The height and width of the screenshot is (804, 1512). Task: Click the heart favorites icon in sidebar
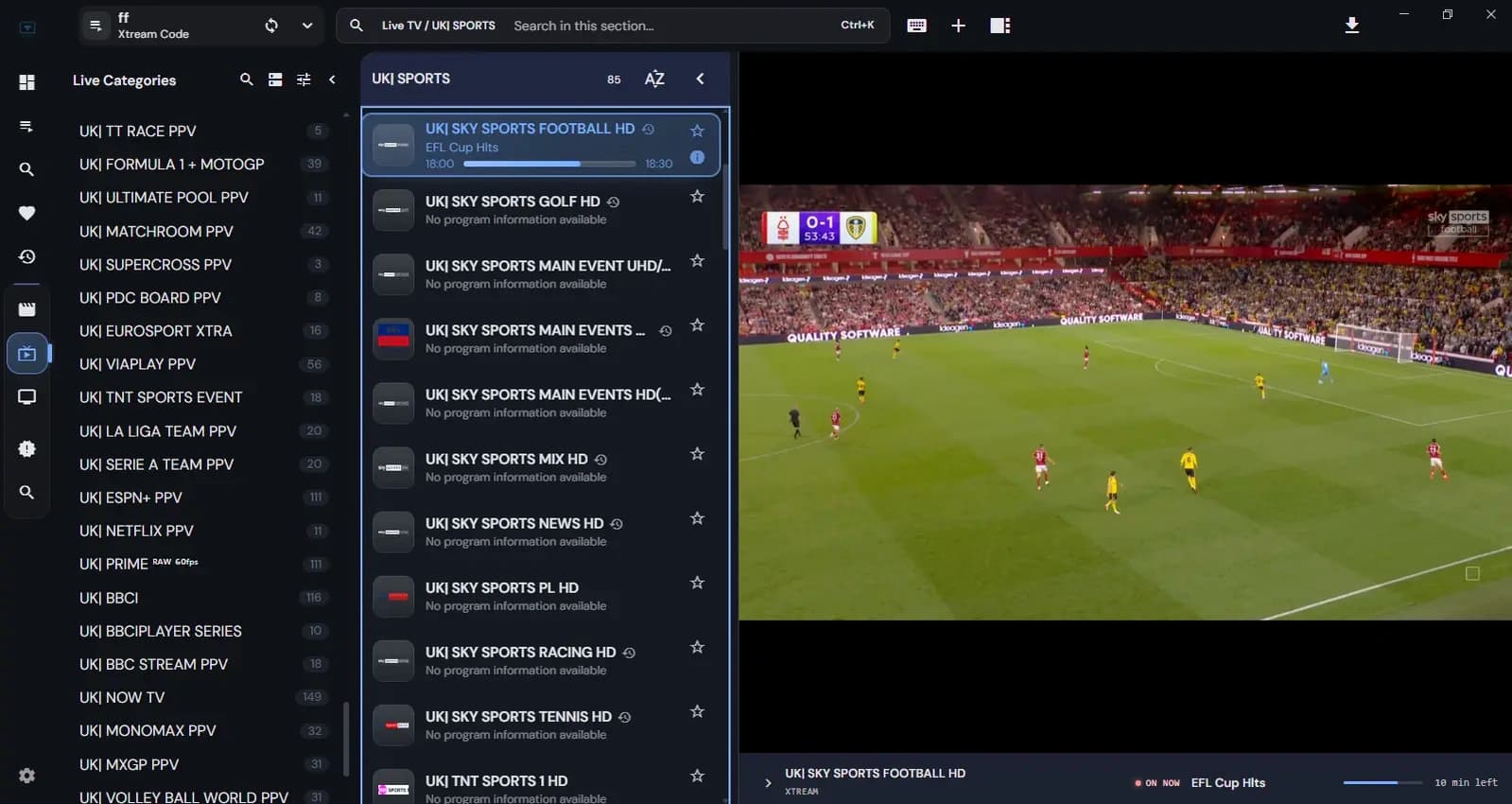26,213
